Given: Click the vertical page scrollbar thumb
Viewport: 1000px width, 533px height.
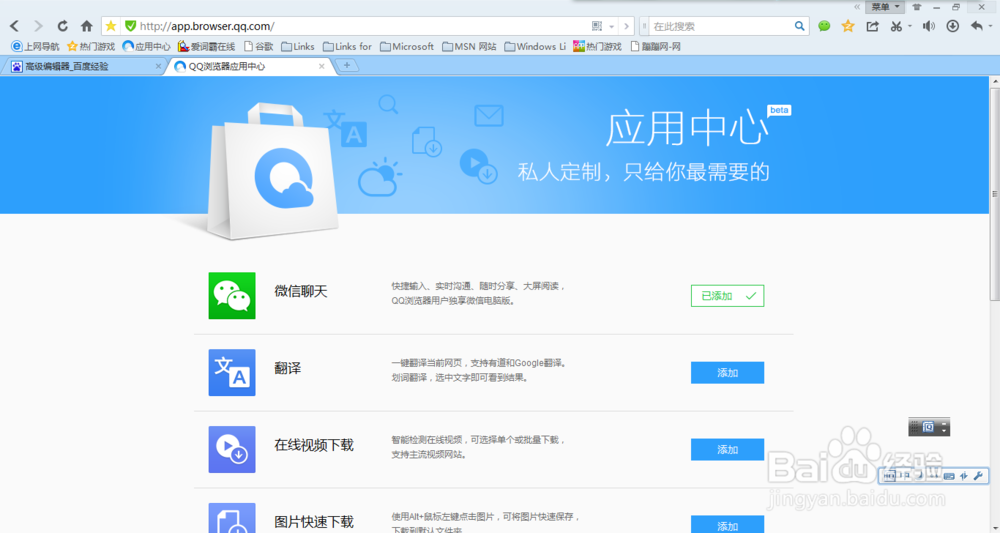Looking at the screenshot, I should click(x=994, y=194).
